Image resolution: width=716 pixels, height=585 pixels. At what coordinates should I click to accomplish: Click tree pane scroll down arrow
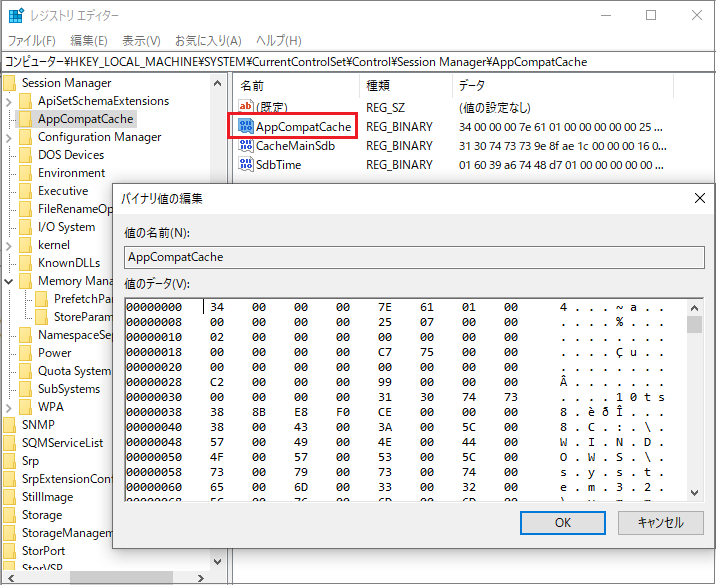coord(217,562)
